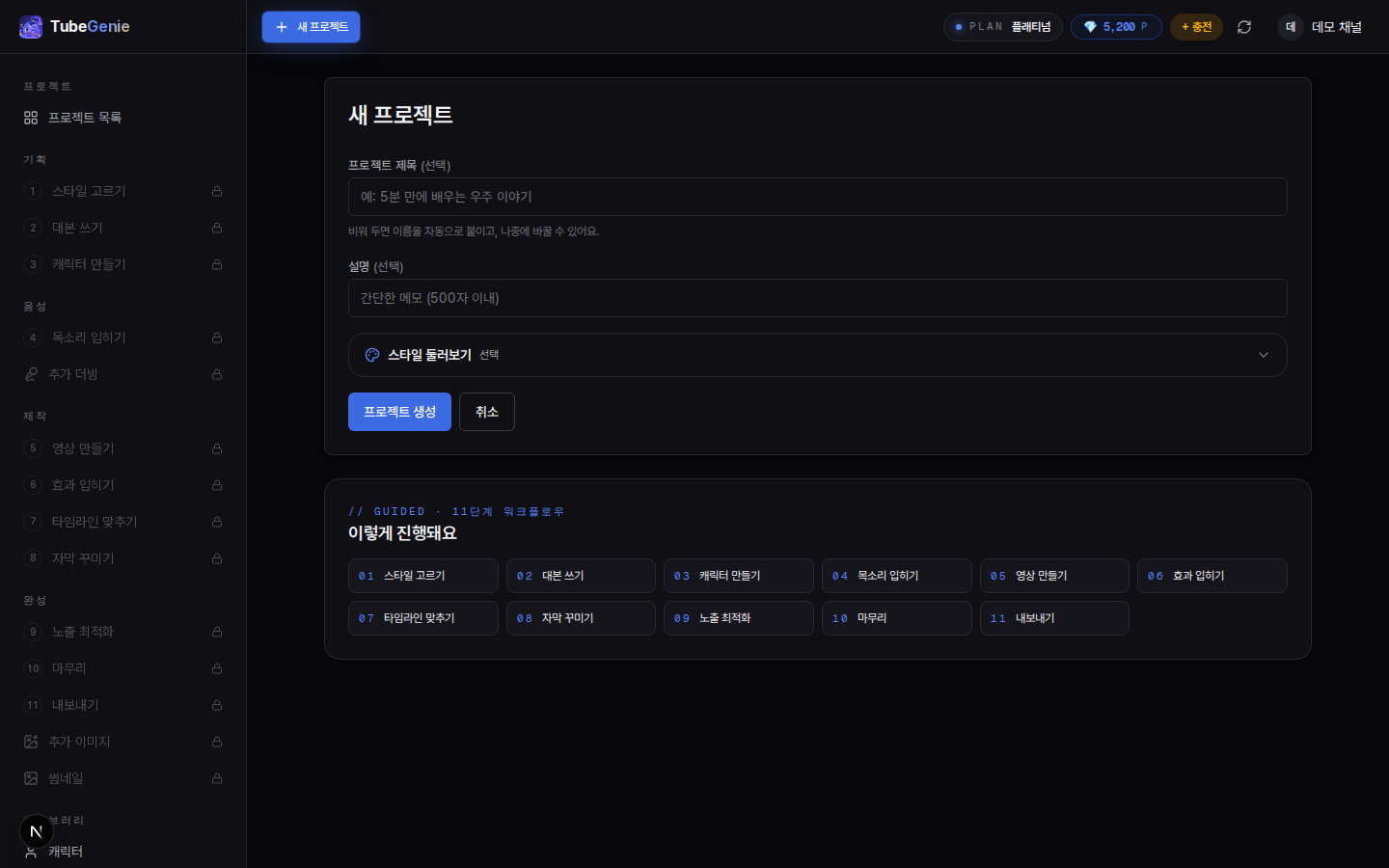Click the 설명 memo input field
This screenshot has height=868, width=1389.
coord(818,298)
